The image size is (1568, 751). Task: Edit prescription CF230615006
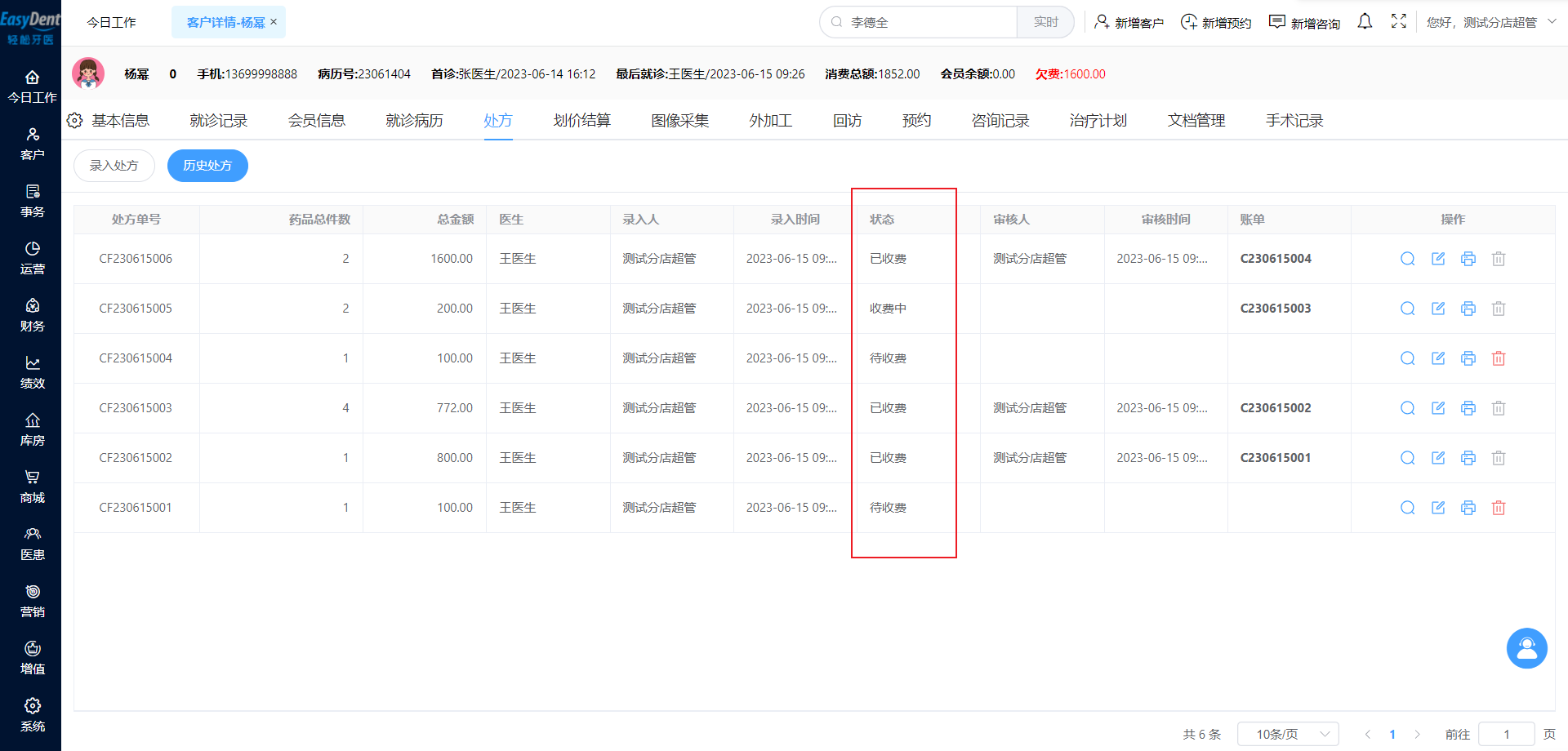coord(1438,259)
